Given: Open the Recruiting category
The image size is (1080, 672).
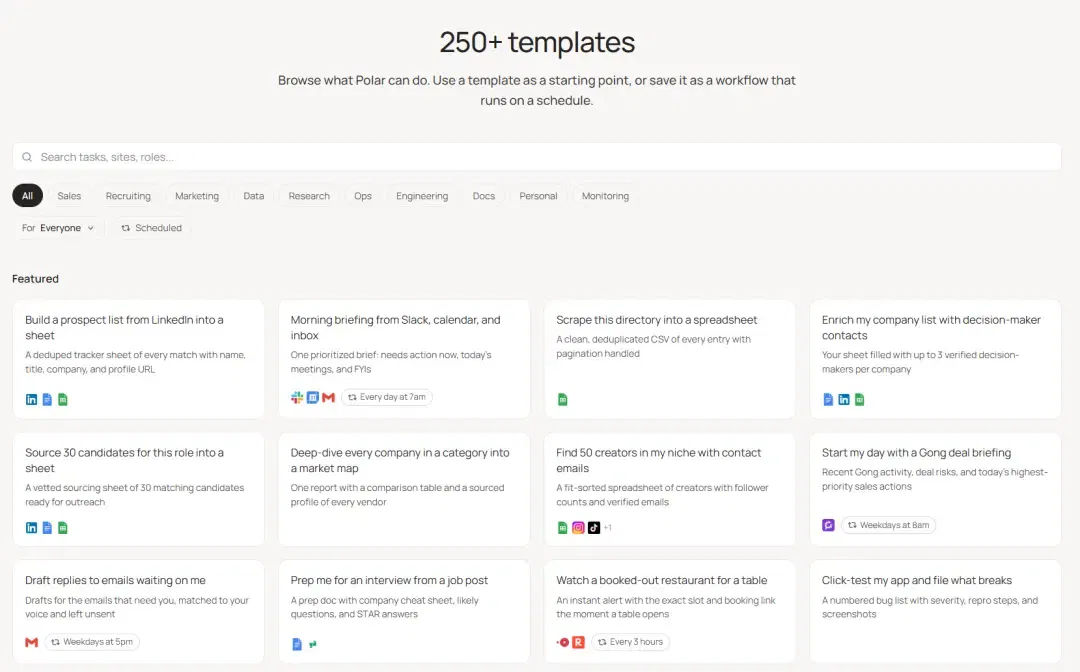Looking at the screenshot, I should coord(128,196).
